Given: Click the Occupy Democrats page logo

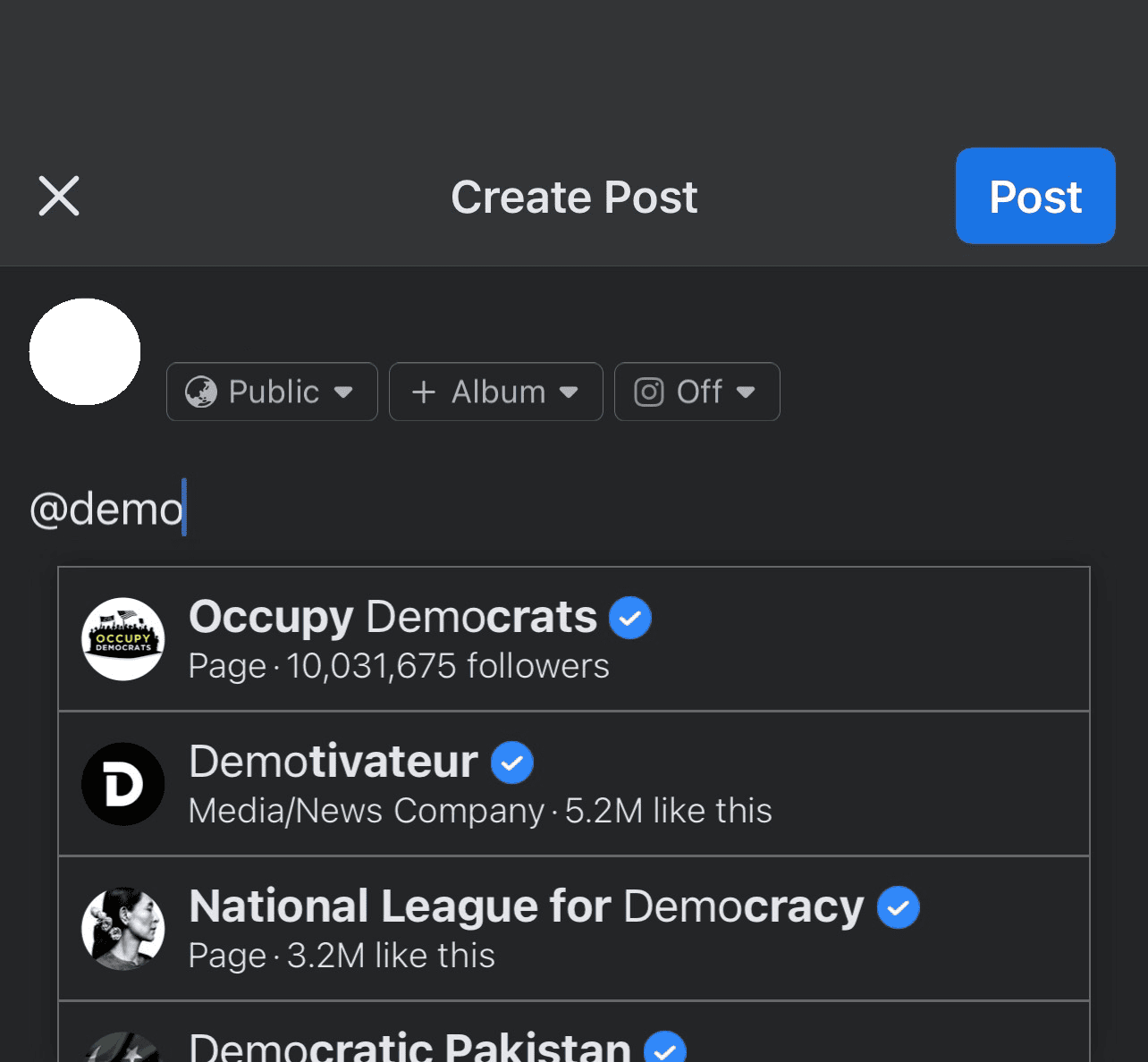Looking at the screenshot, I should [123, 639].
